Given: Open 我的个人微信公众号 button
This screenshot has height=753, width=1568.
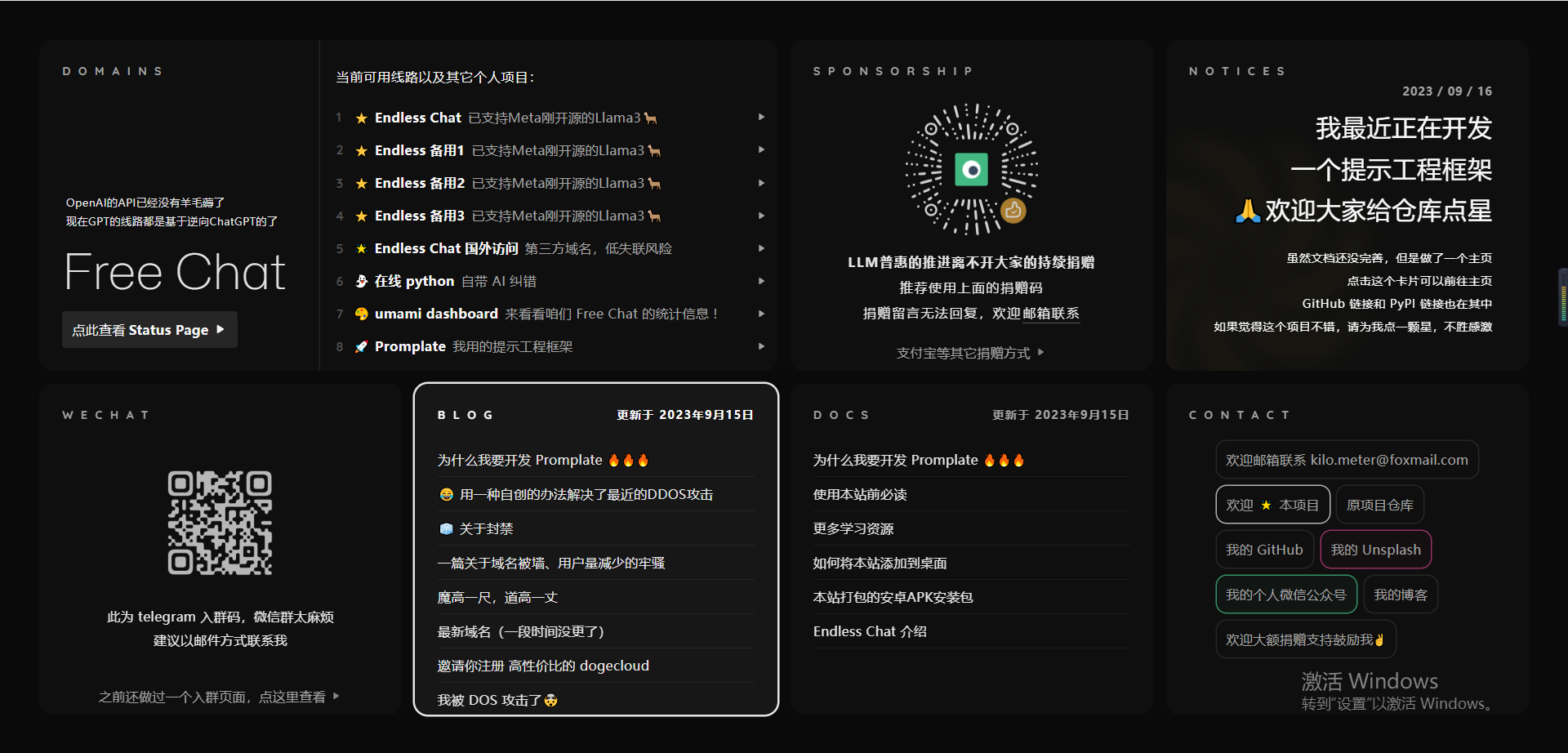Looking at the screenshot, I should pyautogui.click(x=1286, y=595).
